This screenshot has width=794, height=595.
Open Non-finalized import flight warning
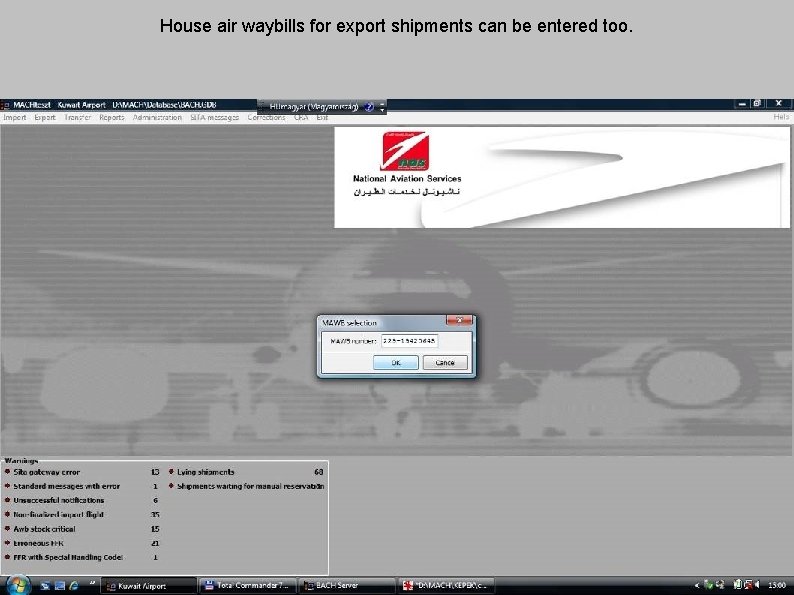(x=58, y=514)
